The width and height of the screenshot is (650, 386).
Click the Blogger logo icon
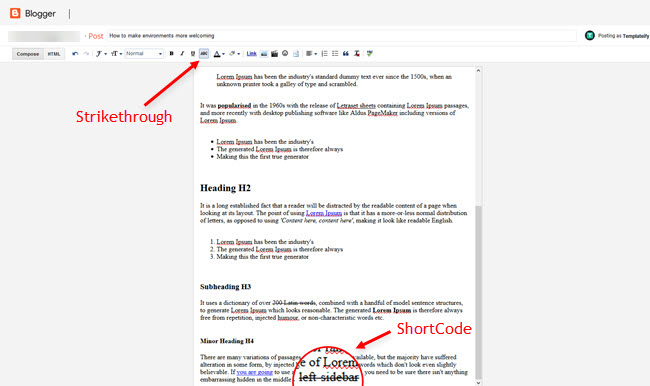[15, 13]
